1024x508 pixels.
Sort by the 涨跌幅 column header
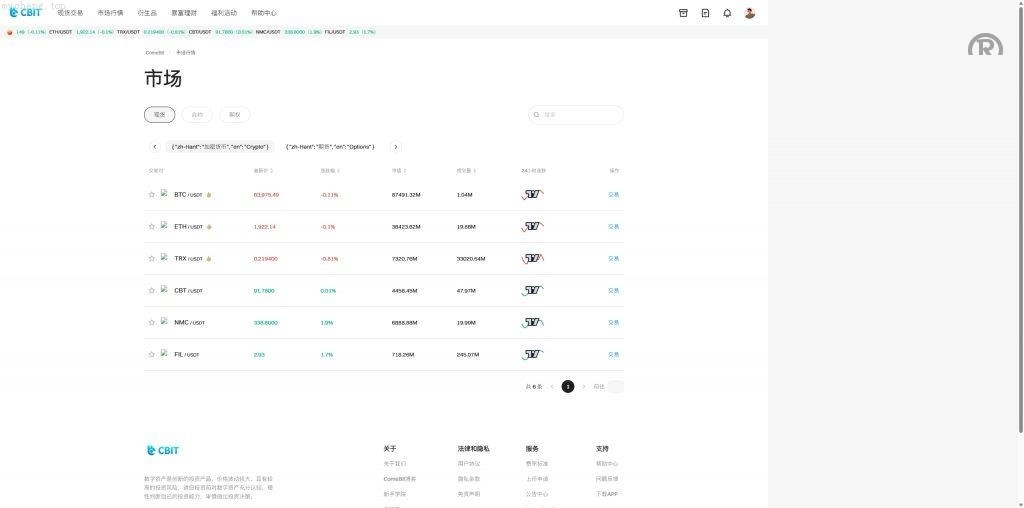[x=328, y=171]
